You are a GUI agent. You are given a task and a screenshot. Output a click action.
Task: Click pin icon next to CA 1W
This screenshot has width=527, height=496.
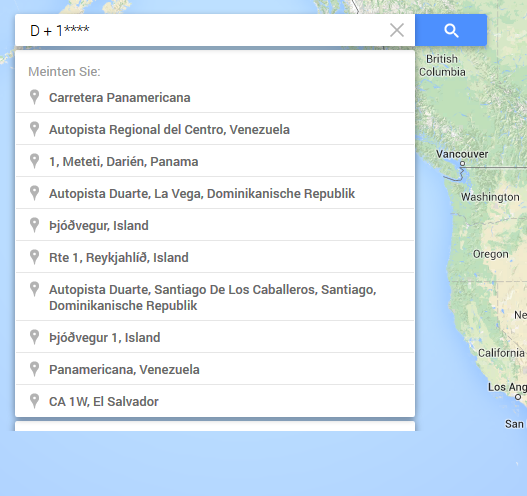pyautogui.click(x=34, y=401)
